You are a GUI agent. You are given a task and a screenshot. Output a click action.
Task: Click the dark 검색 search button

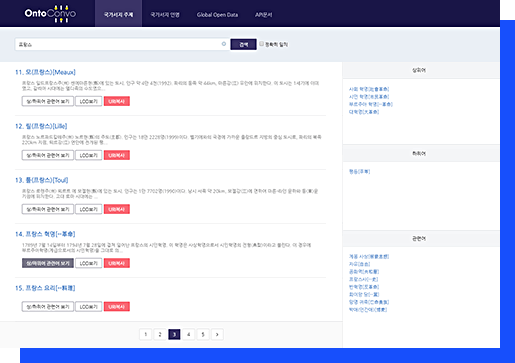click(243, 44)
